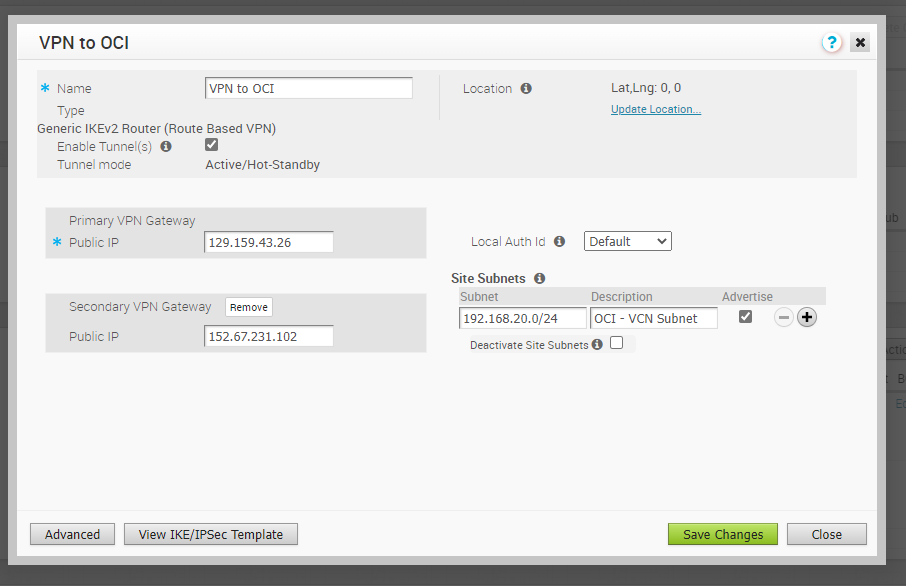Click the Secondary VPN Gateway heading
Image resolution: width=906 pixels, height=586 pixels.
tap(140, 307)
